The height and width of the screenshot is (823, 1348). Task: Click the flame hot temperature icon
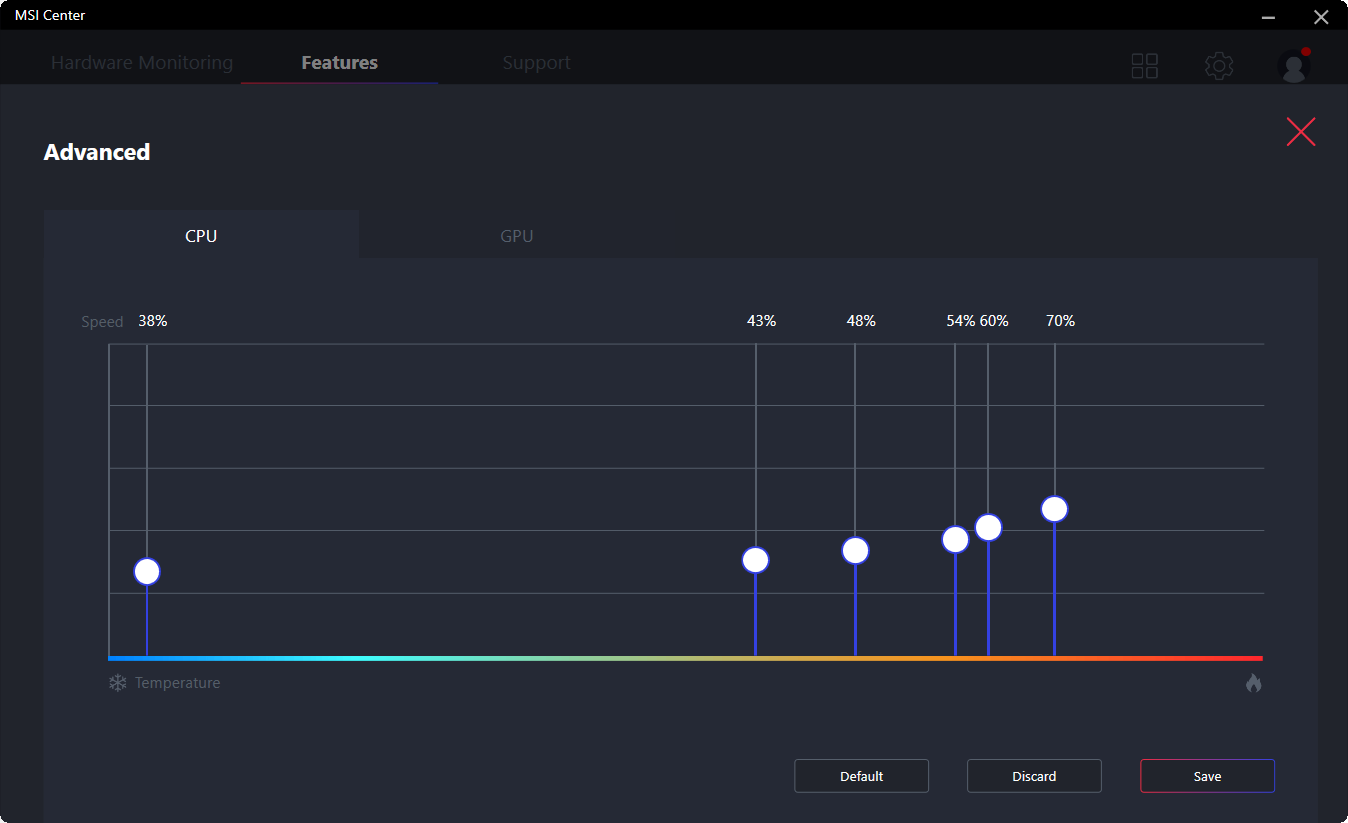pos(1253,683)
